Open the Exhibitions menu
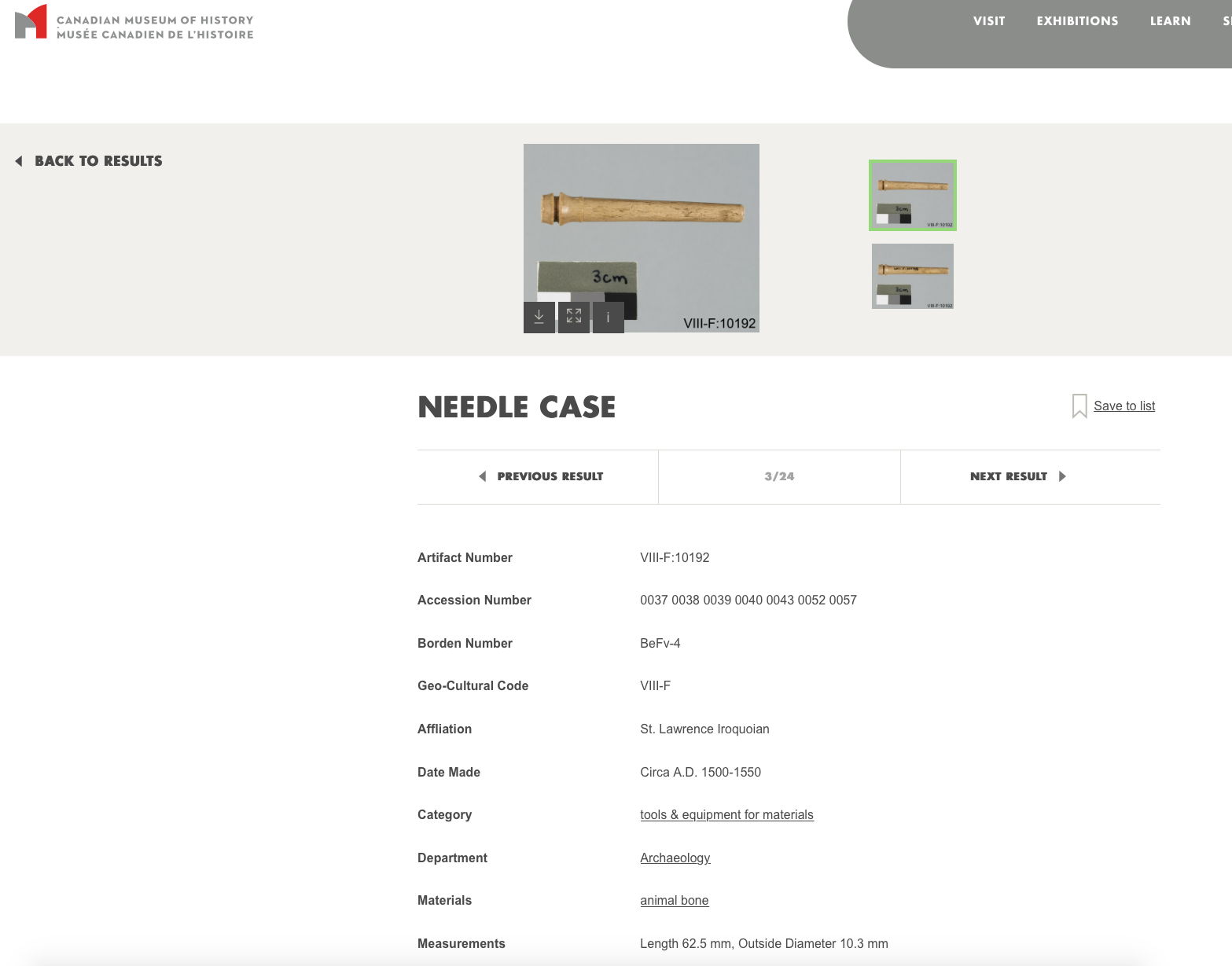The width and height of the screenshot is (1232, 966). tap(1076, 21)
